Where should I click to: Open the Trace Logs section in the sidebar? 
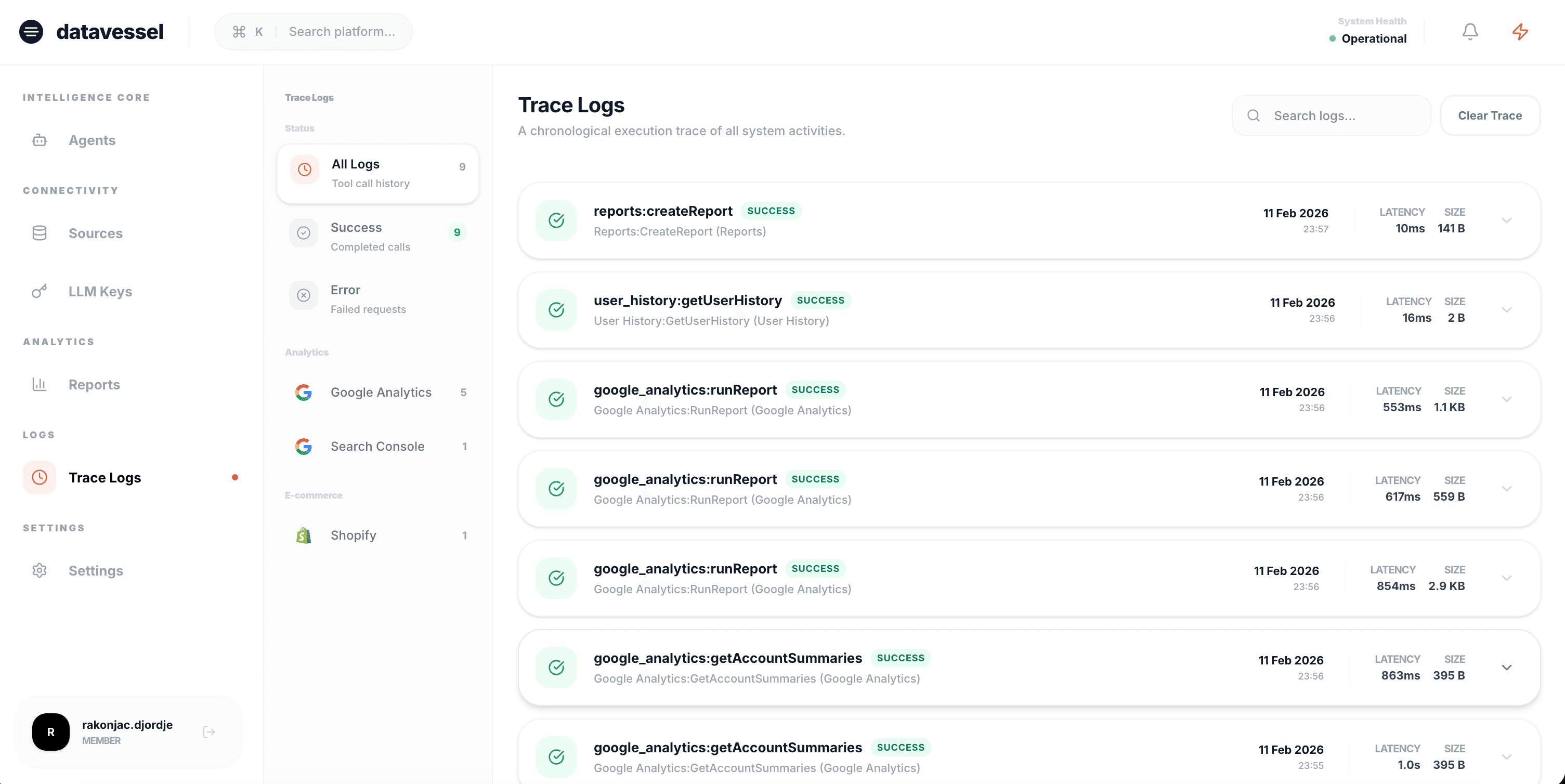pos(105,477)
